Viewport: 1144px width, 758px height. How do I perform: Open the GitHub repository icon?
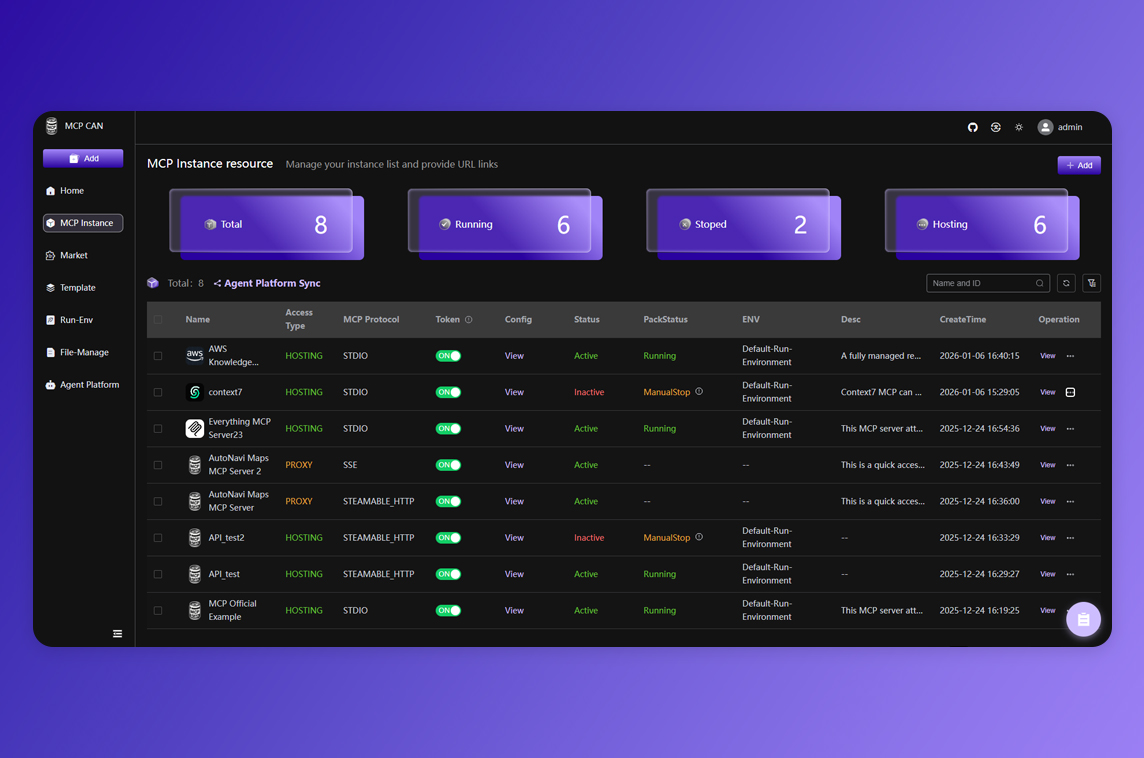[972, 127]
